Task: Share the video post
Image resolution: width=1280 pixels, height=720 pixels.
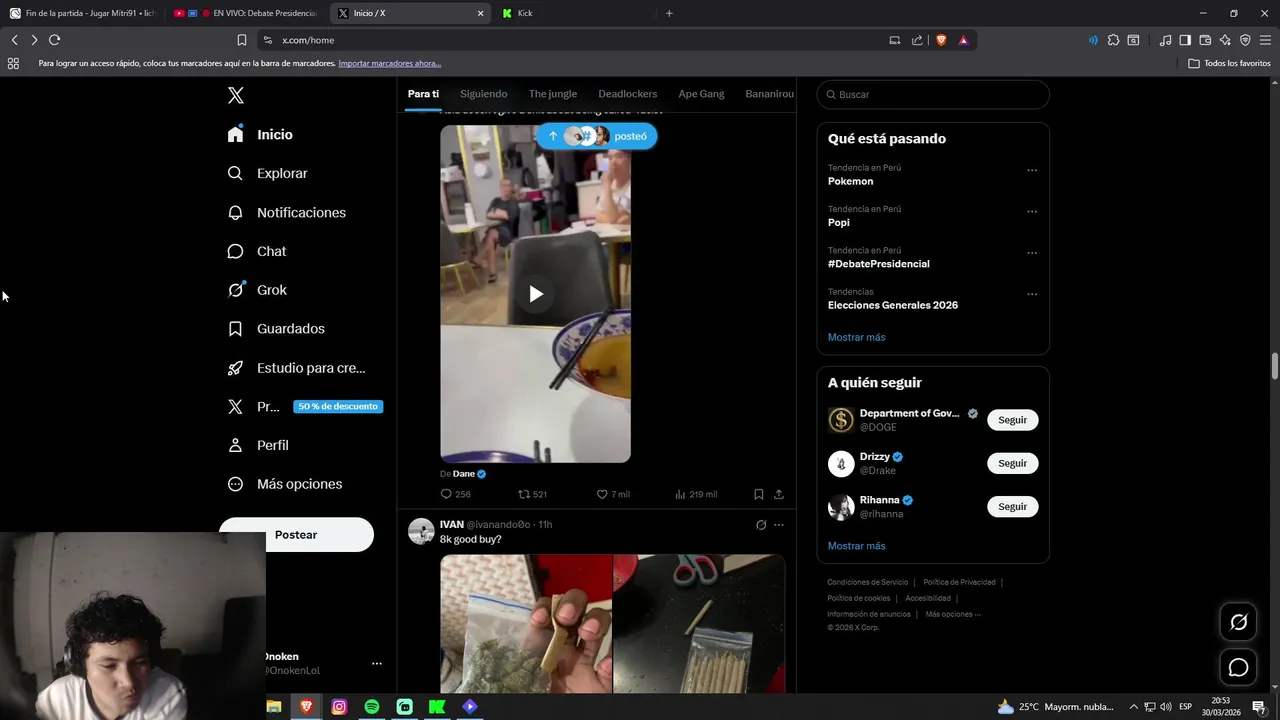Action: coord(779,494)
